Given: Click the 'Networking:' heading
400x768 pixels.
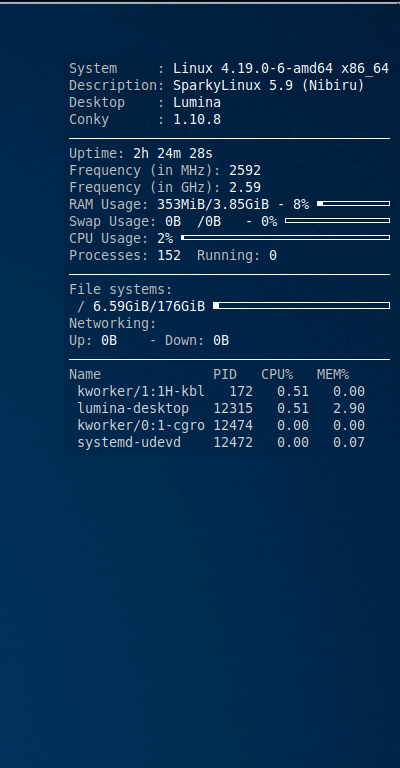Looking at the screenshot, I should click(x=113, y=324).
